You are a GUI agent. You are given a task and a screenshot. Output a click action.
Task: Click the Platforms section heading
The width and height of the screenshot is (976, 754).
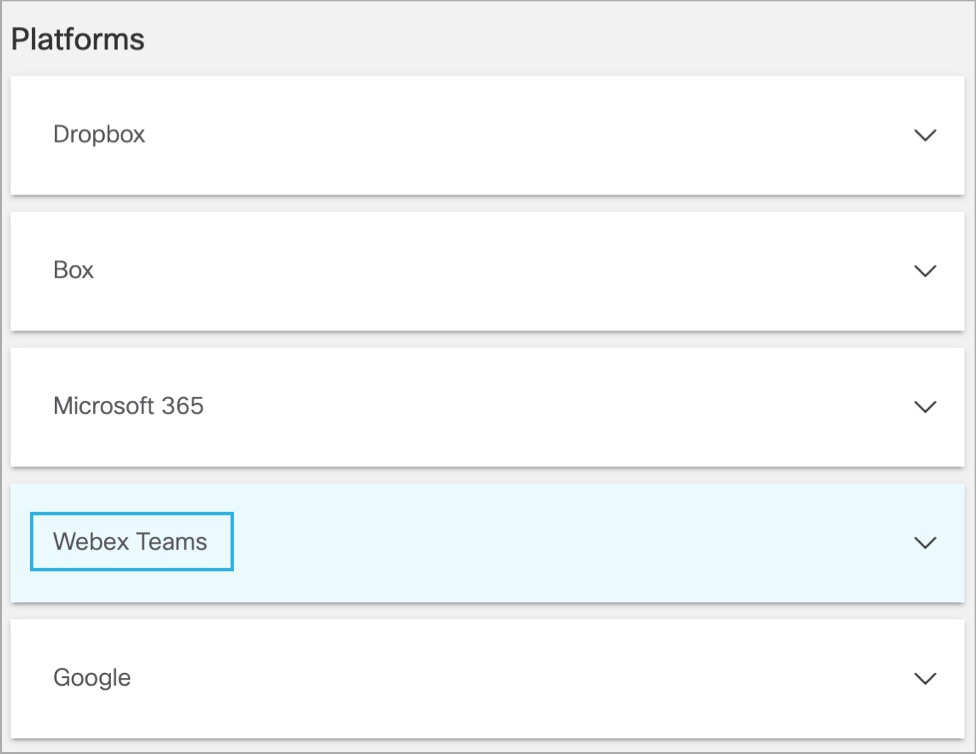(x=78, y=39)
